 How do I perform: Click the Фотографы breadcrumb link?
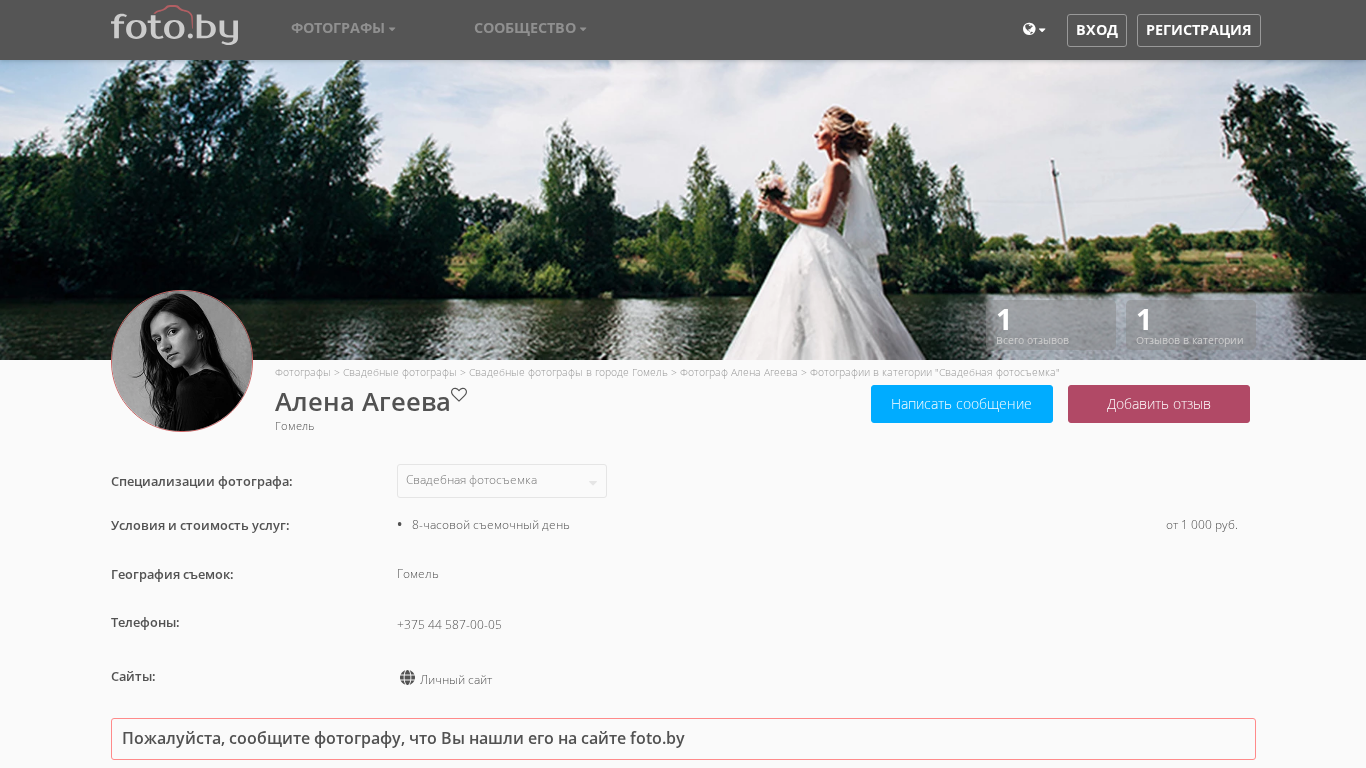point(302,372)
